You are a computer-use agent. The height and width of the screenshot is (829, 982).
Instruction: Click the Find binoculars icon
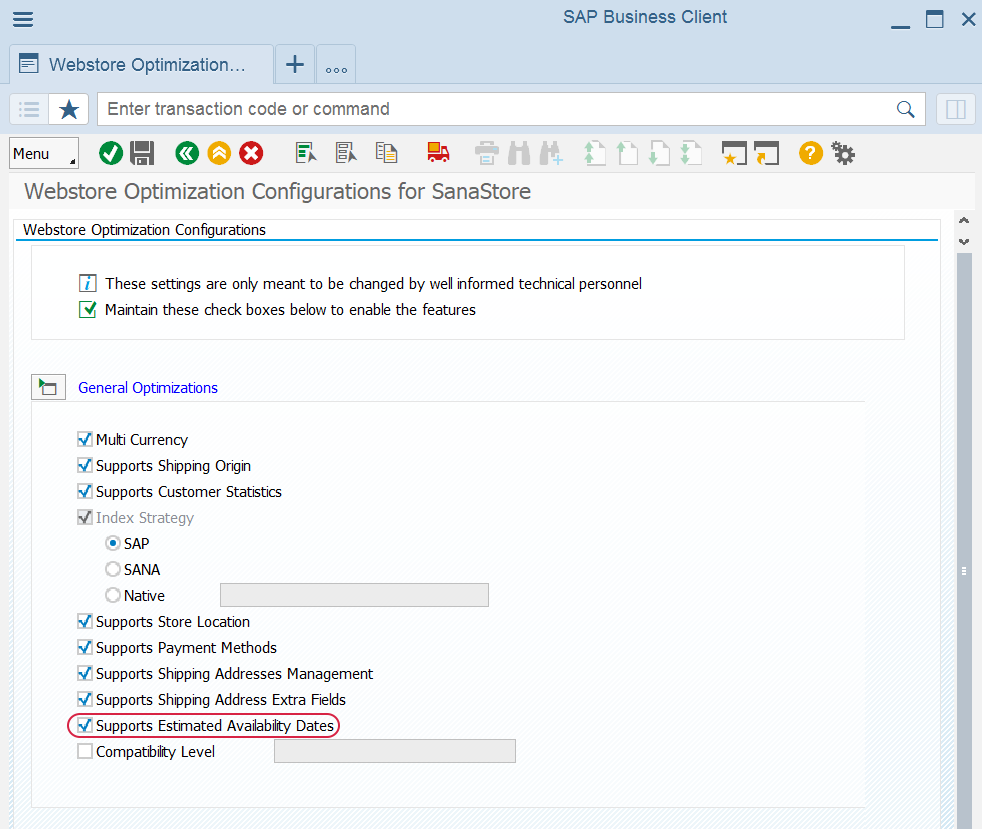[519, 153]
